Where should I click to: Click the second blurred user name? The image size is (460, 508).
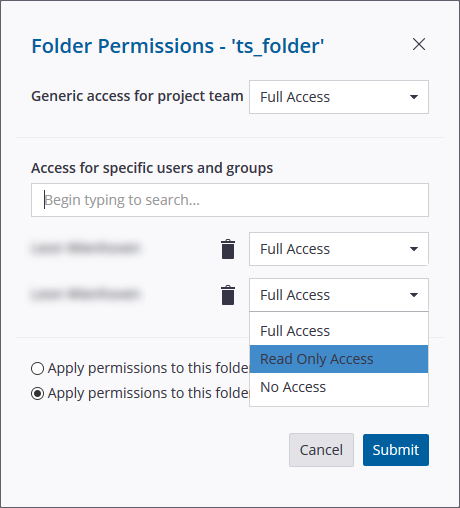click(86, 294)
